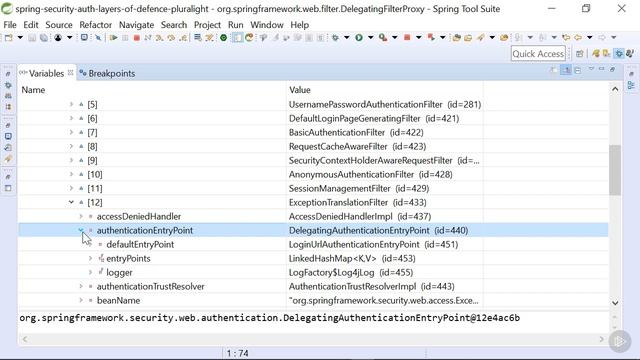The width and height of the screenshot is (640, 360).
Task: Toggle the highlighted toolbar button beside Boot Dashboard
Action: [x=237, y=38]
